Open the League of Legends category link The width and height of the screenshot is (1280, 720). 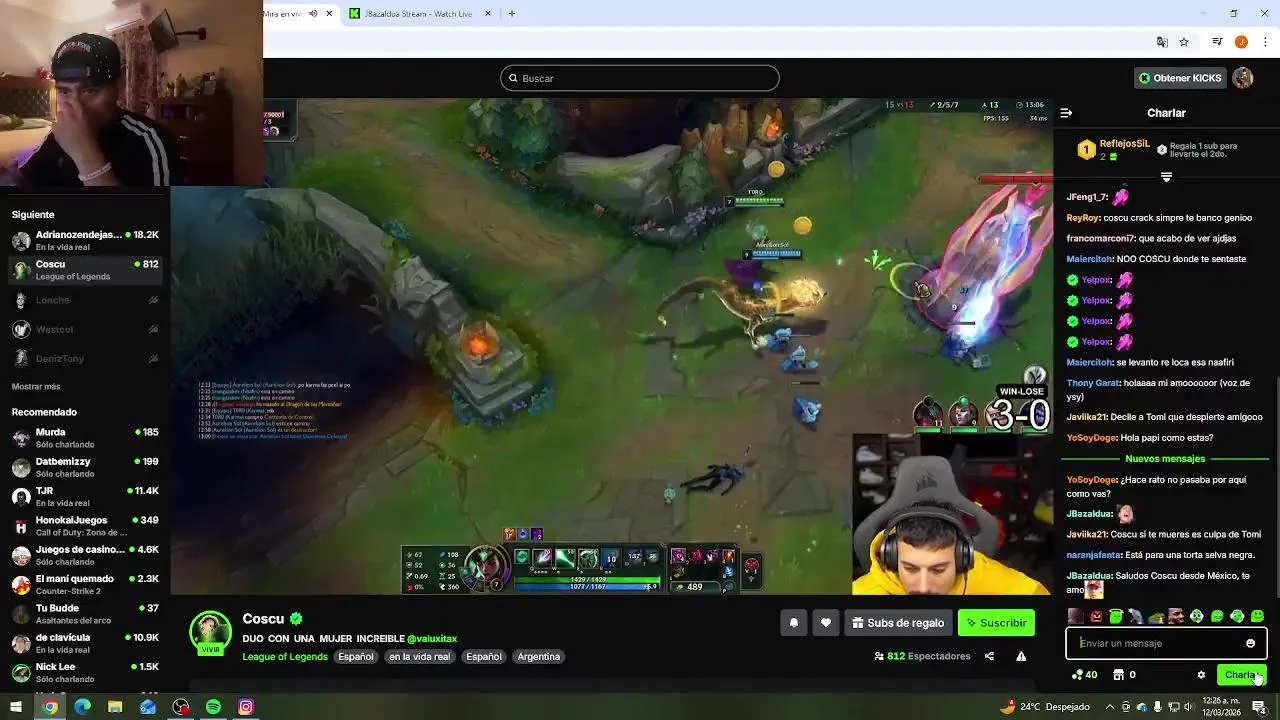click(285, 657)
